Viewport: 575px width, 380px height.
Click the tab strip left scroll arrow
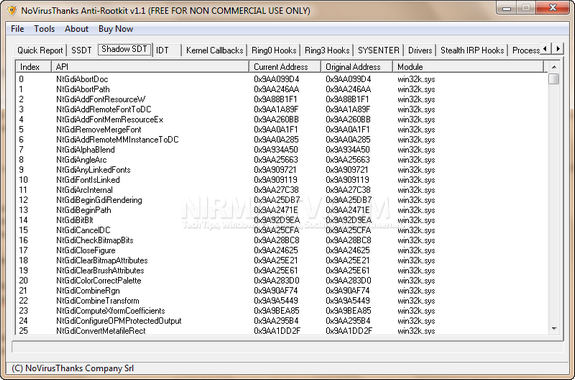point(545,48)
